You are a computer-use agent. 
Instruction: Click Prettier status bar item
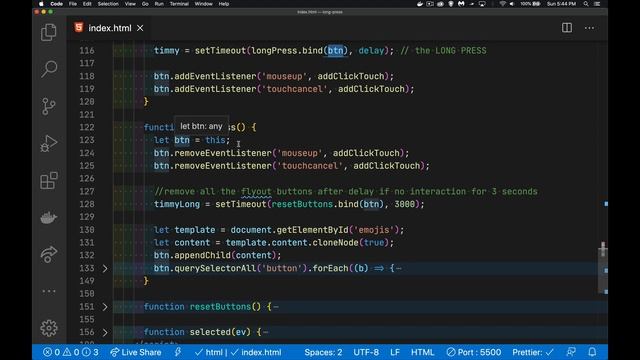(533, 352)
